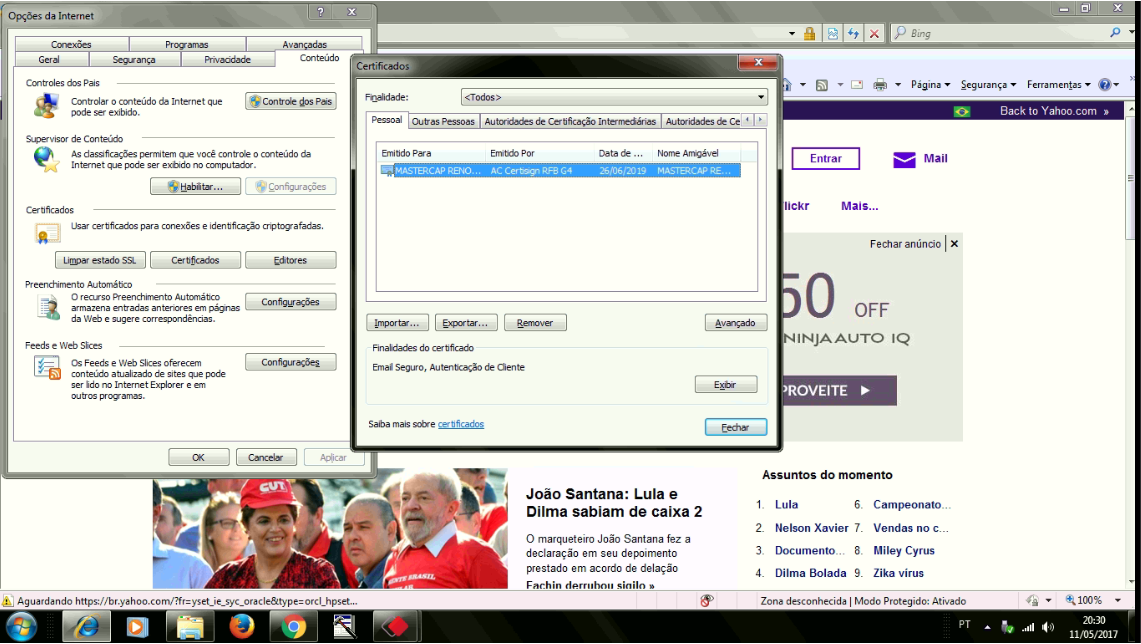Open the Help question mark icon
Viewport: 1141px width, 644px height.
(x=1105, y=85)
